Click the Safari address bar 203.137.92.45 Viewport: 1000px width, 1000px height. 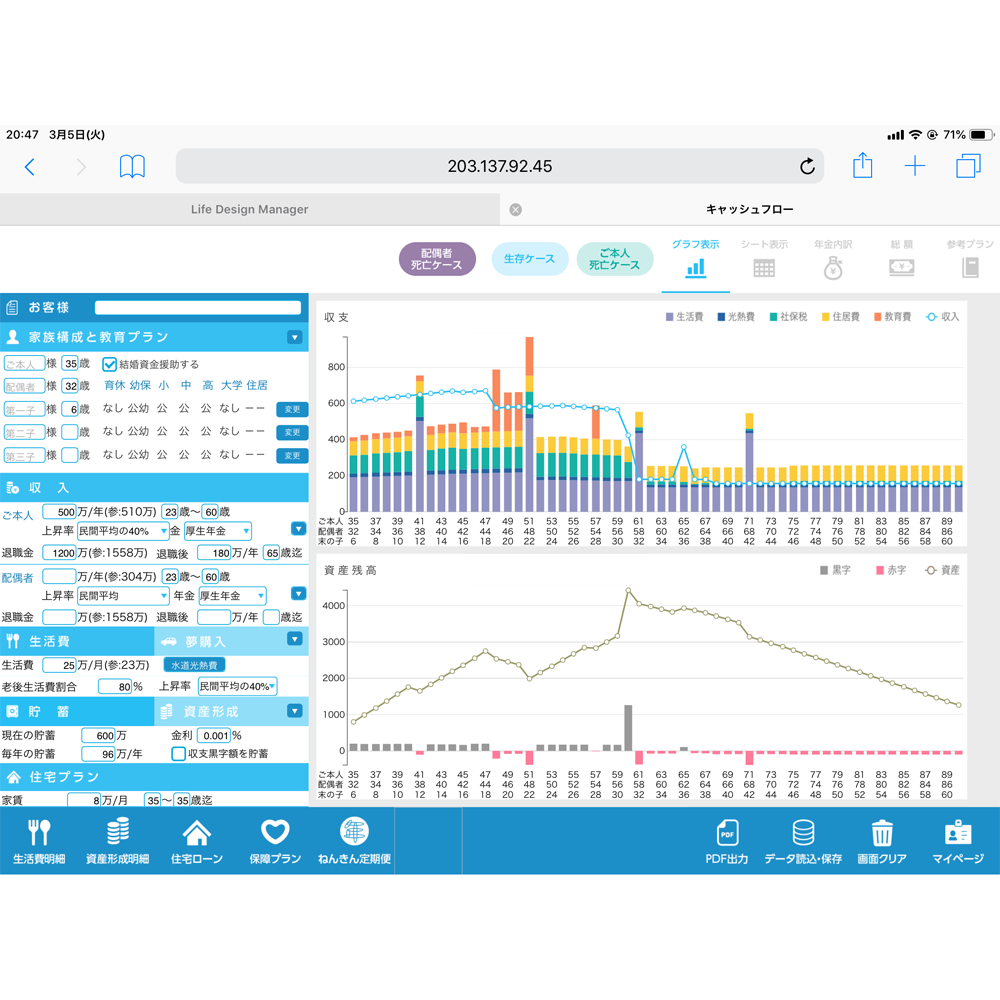pyautogui.click(x=499, y=166)
